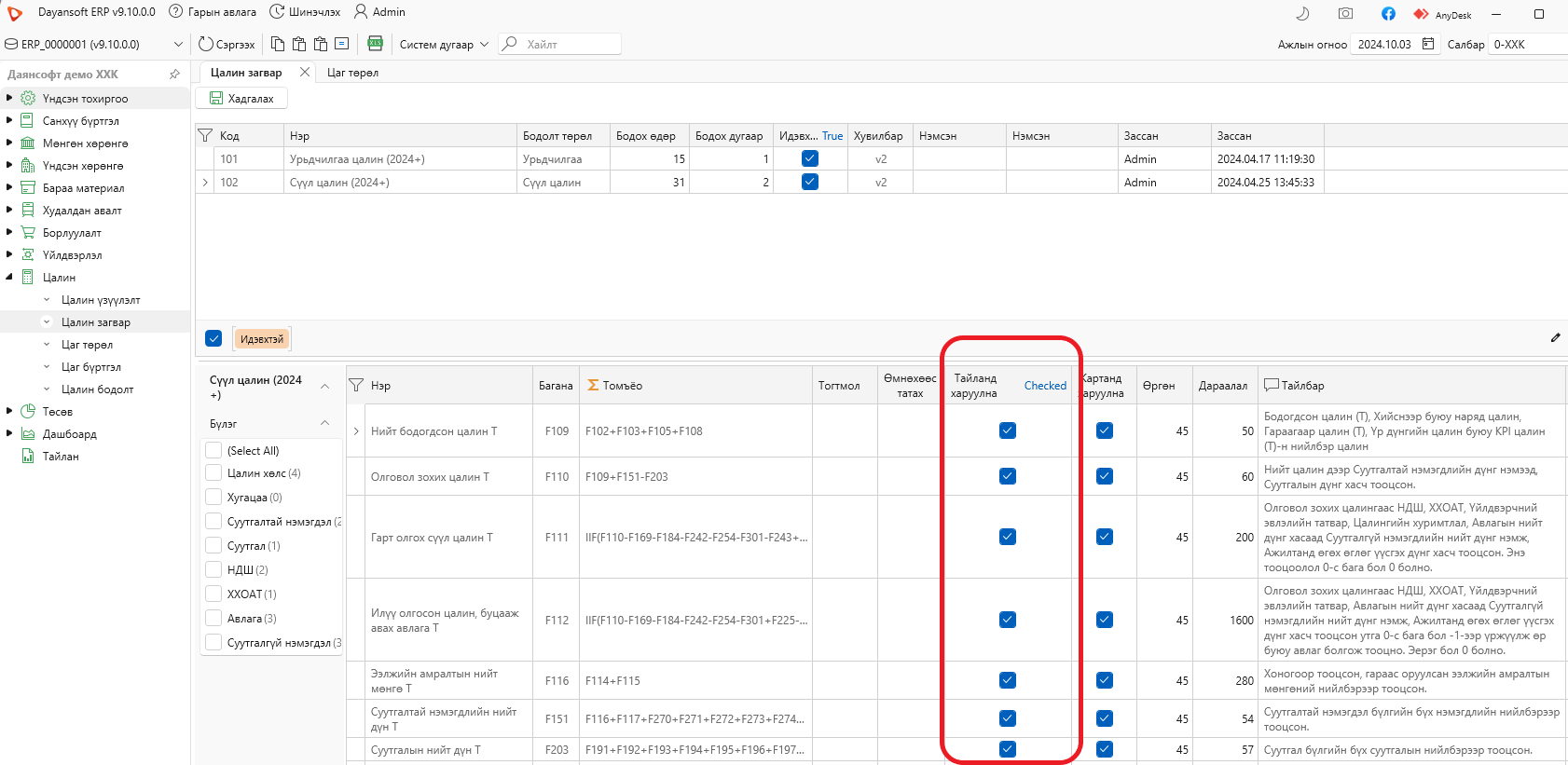The width and height of the screenshot is (1568, 765).
Task: Toggle Тайланд харуулна for Нийт бодогдсон цалин Т
Action: (x=1008, y=430)
